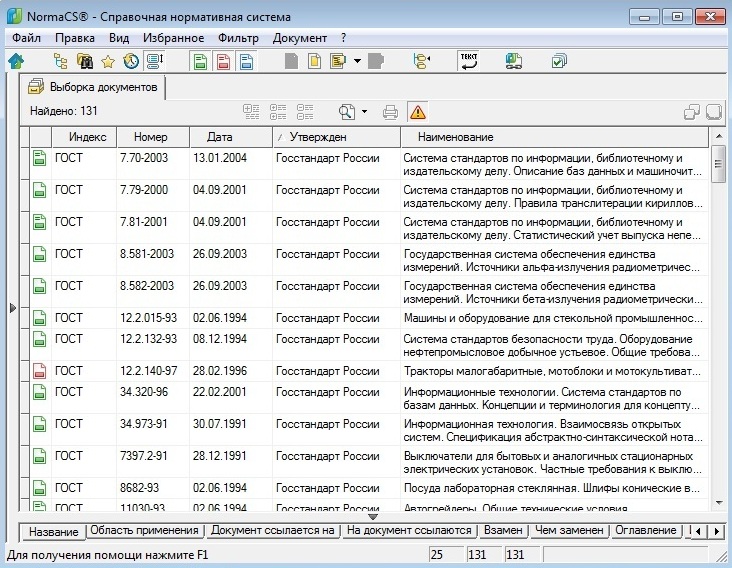Image resolution: width=732 pixels, height=568 pixels.
Task: Select the Выборка документов tab
Action: [x=92, y=87]
